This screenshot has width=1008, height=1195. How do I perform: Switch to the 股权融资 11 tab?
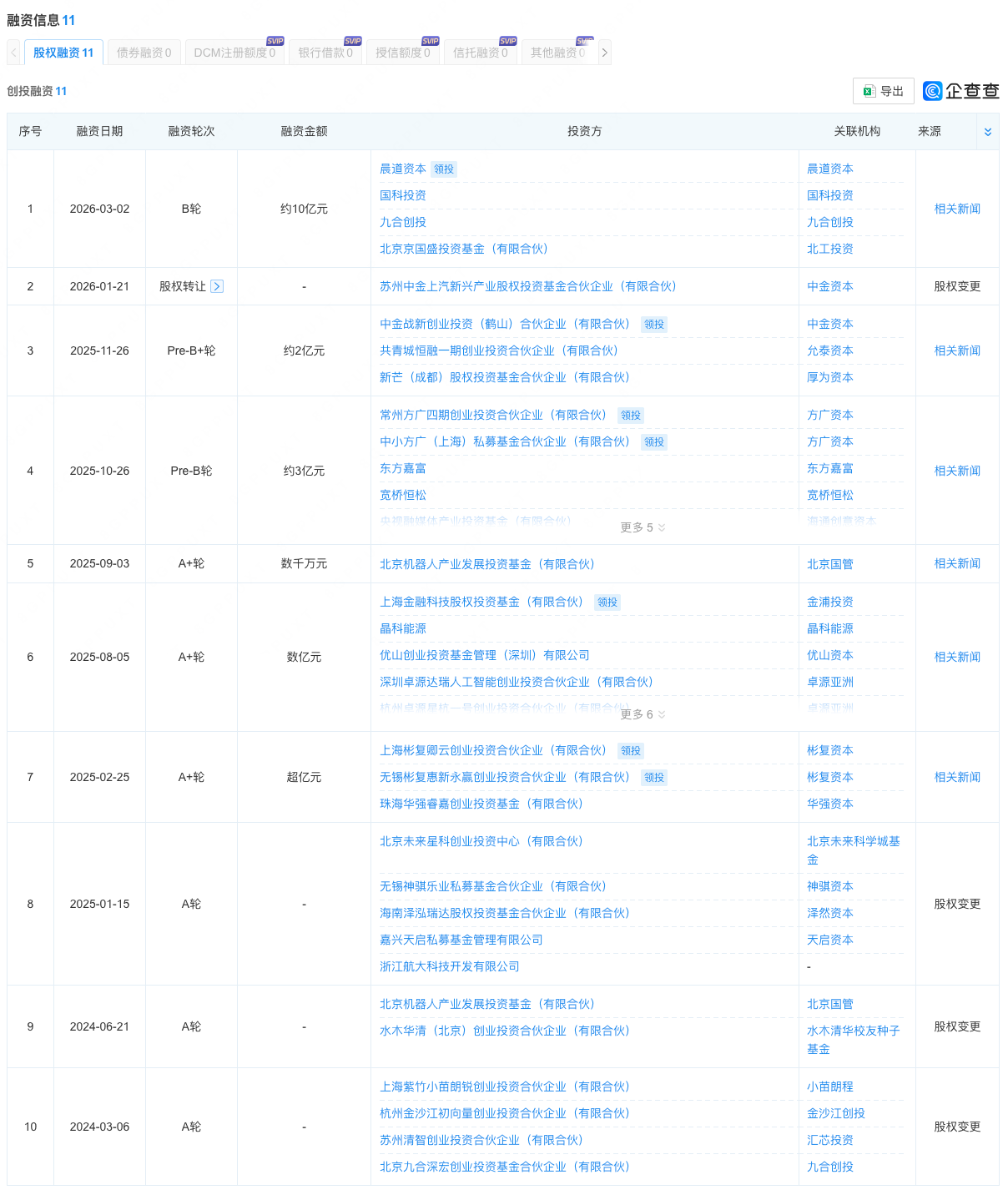63,53
